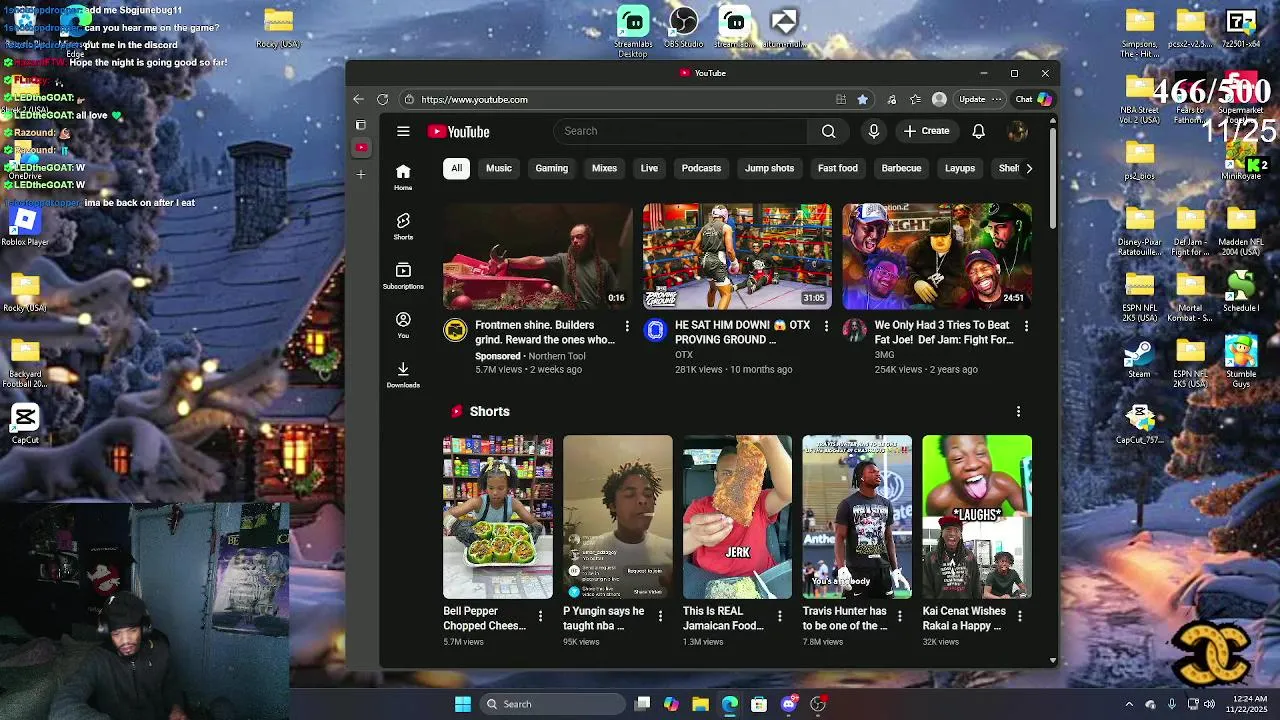Open the YouTube guide hamburger menu

coord(403,131)
